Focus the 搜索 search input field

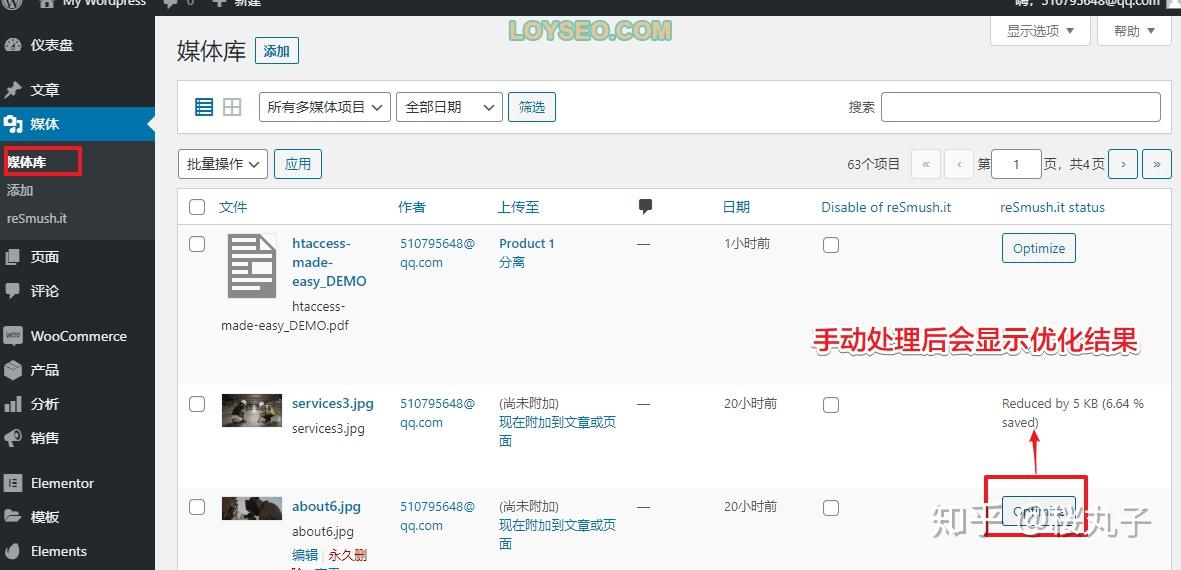(x=1021, y=107)
